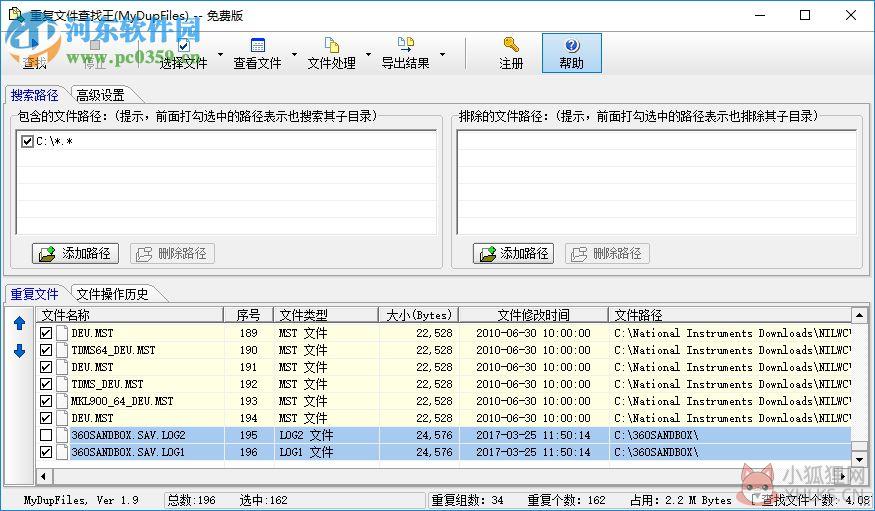Open 注册 key icon
Viewport: 875px width, 511px height.
[x=511, y=45]
